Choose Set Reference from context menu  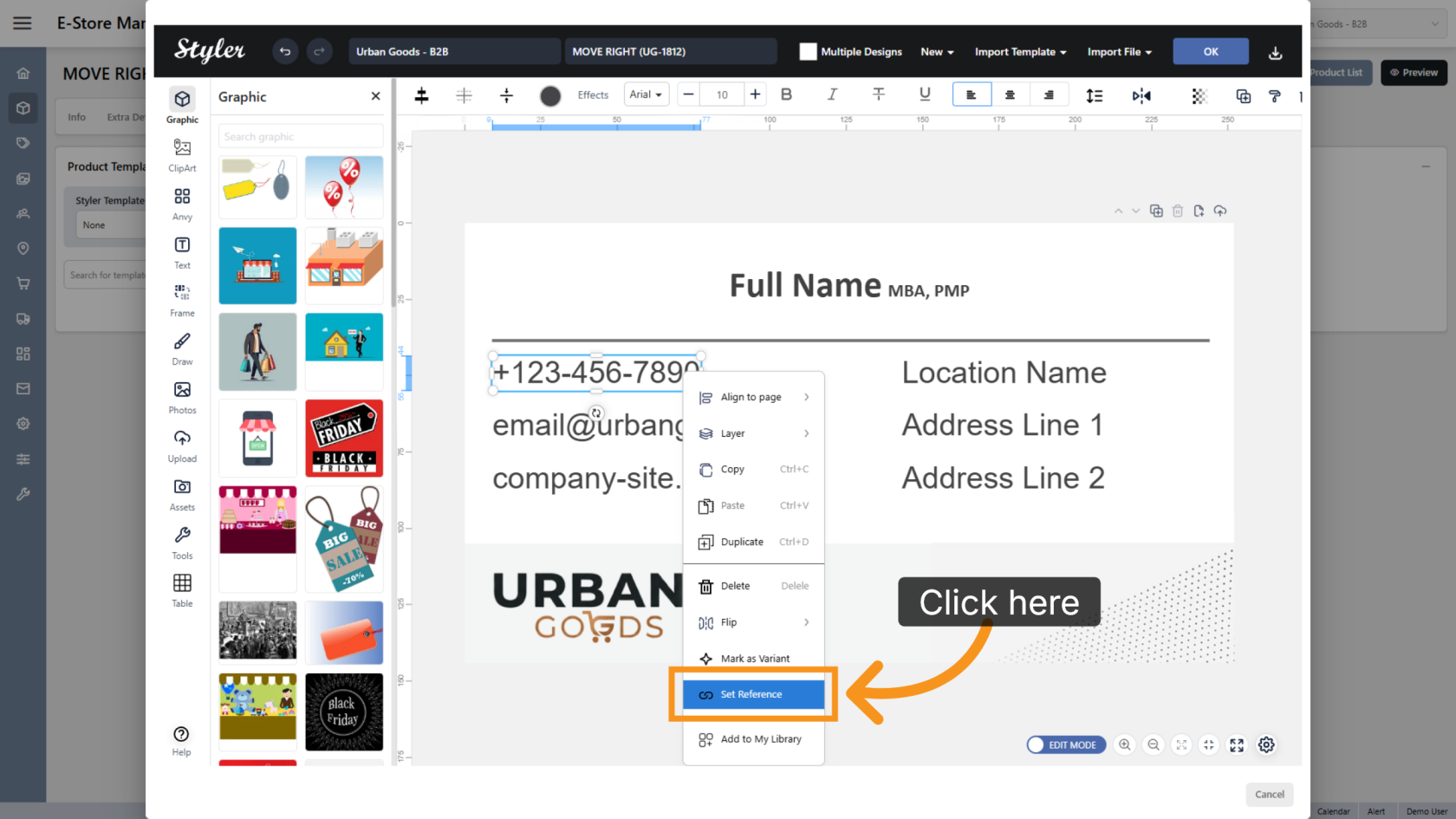(x=754, y=694)
